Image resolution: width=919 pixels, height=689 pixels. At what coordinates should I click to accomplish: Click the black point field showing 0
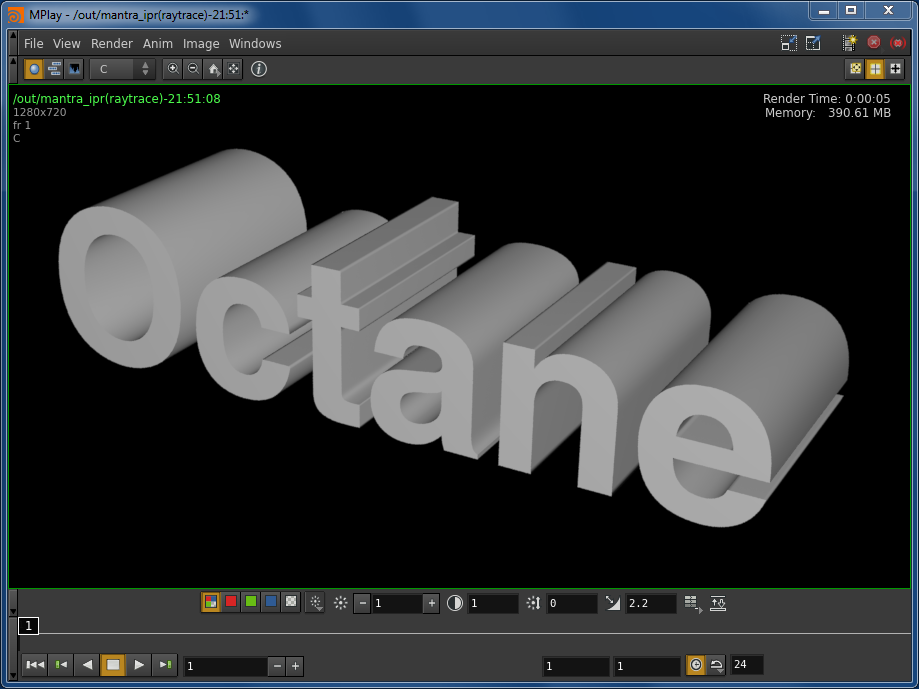[571, 603]
